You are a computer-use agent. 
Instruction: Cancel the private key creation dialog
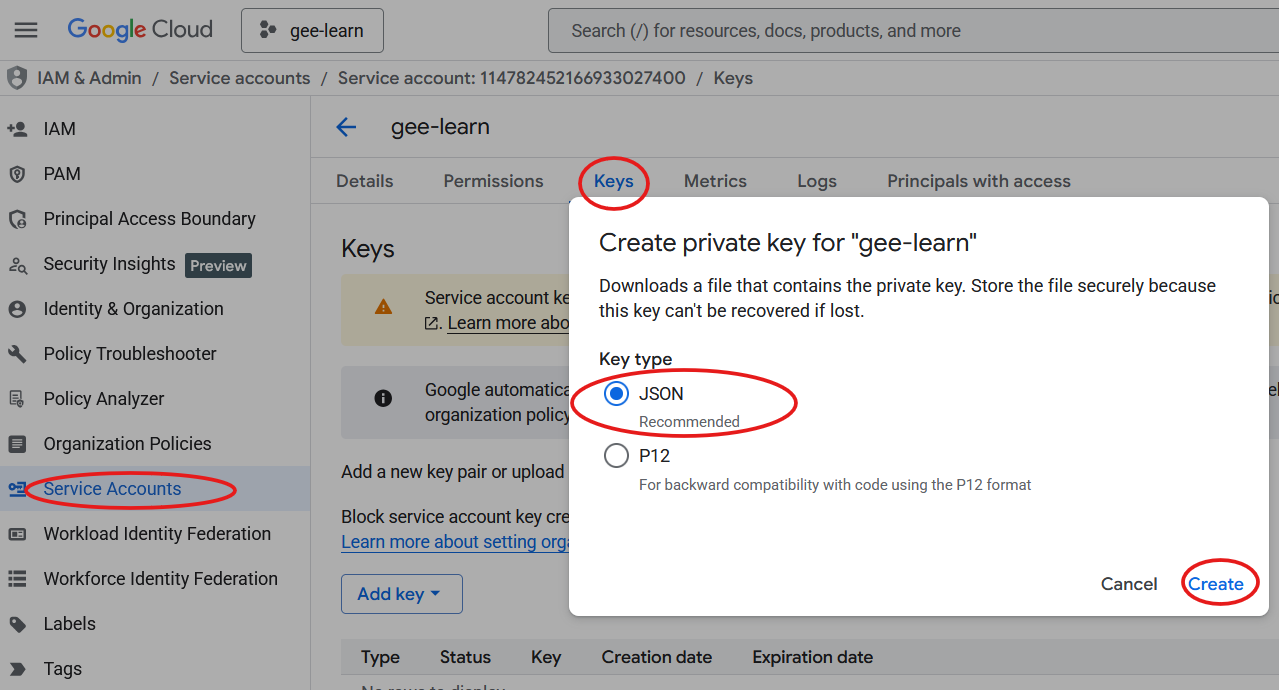(1128, 583)
